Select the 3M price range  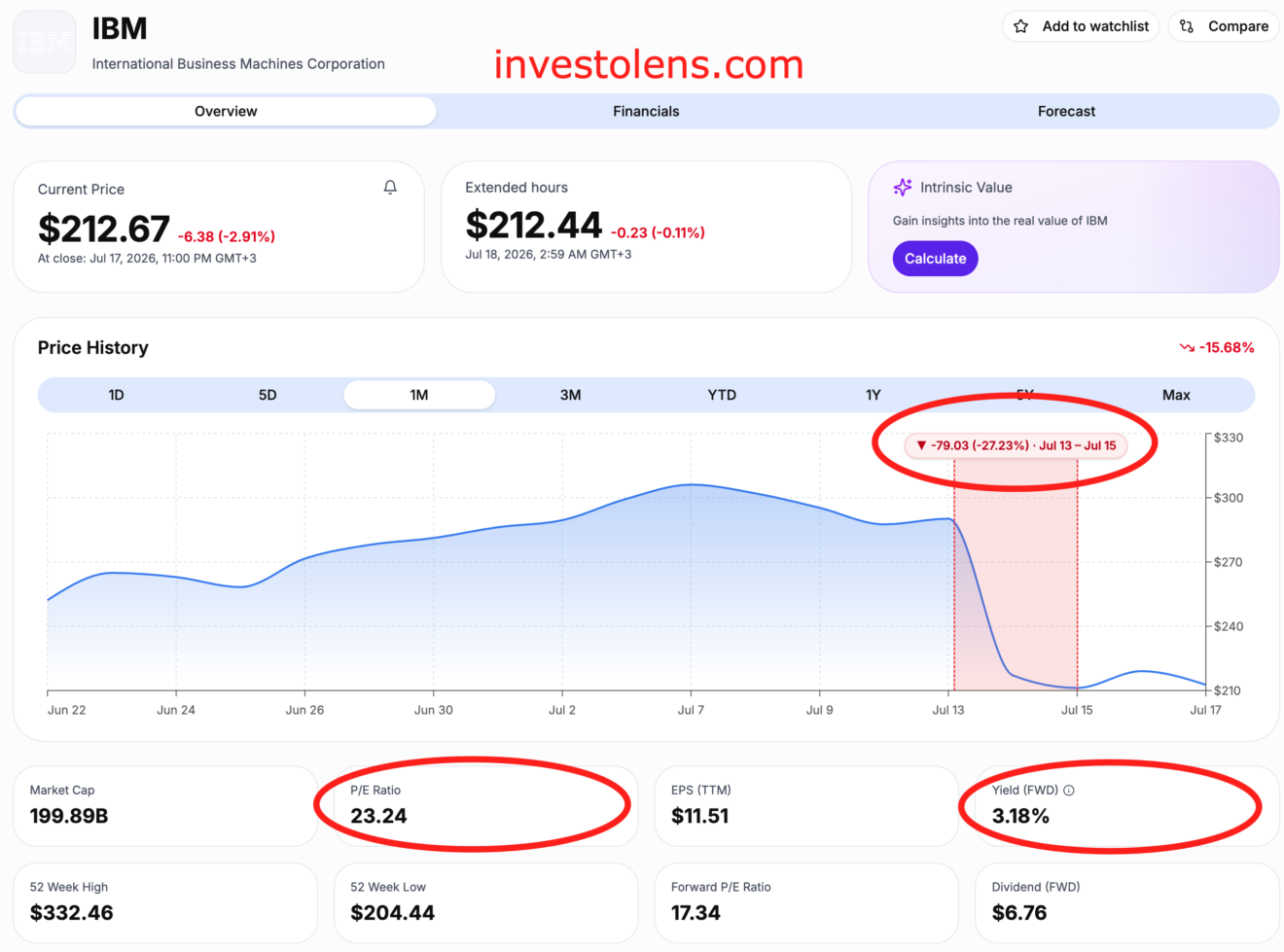(571, 395)
